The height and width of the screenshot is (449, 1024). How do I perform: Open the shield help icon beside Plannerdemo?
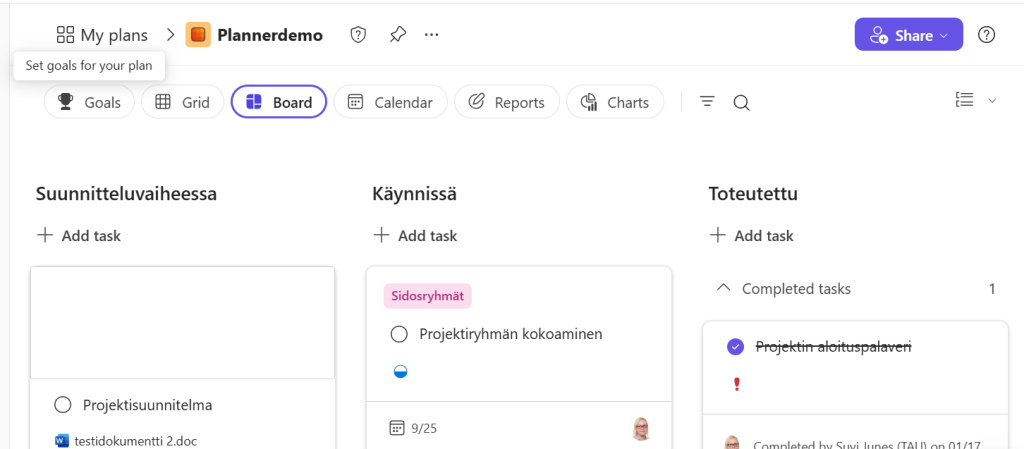[x=358, y=35]
